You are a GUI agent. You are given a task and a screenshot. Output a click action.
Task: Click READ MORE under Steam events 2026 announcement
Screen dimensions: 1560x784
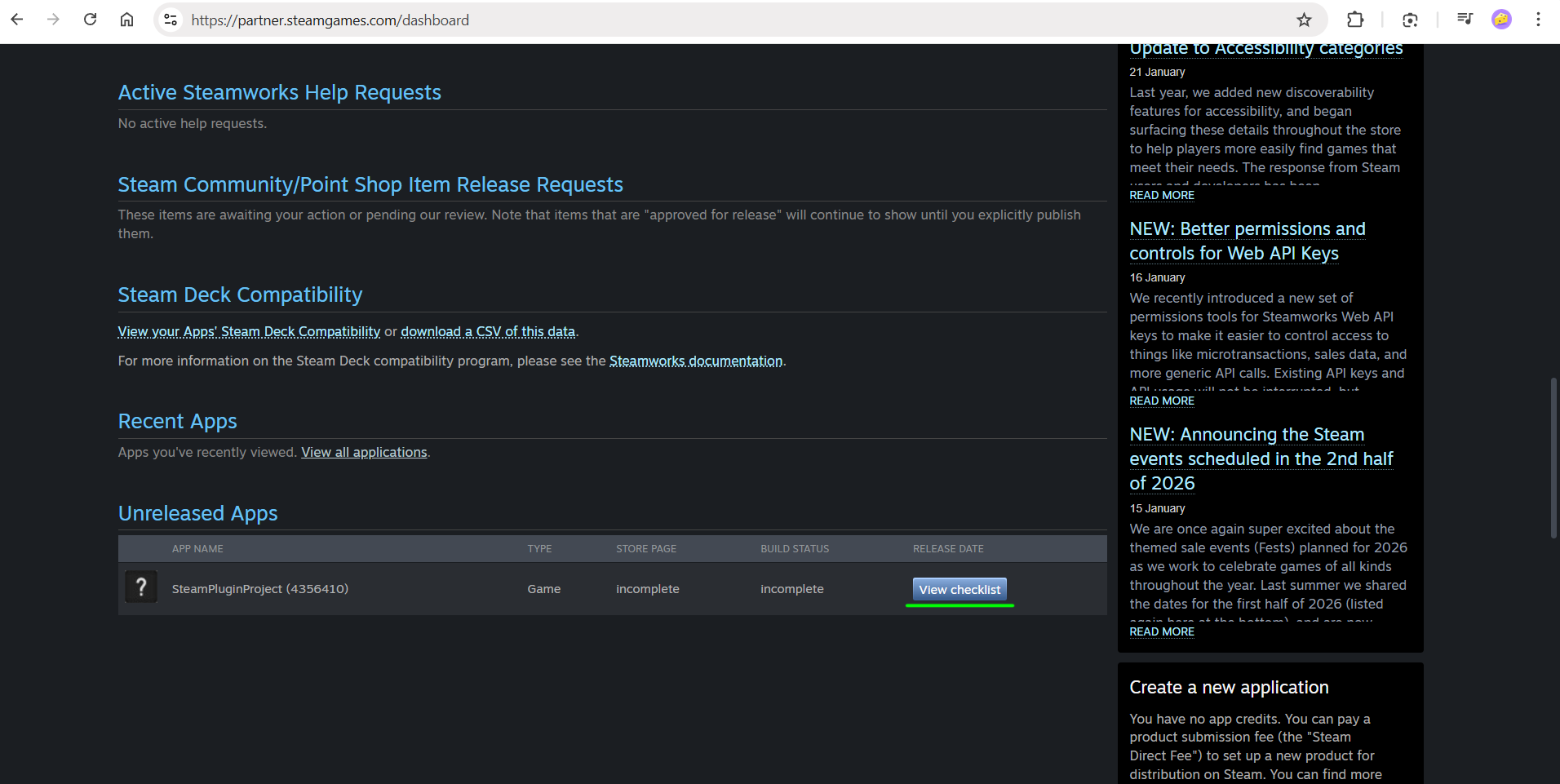tap(1161, 631)
